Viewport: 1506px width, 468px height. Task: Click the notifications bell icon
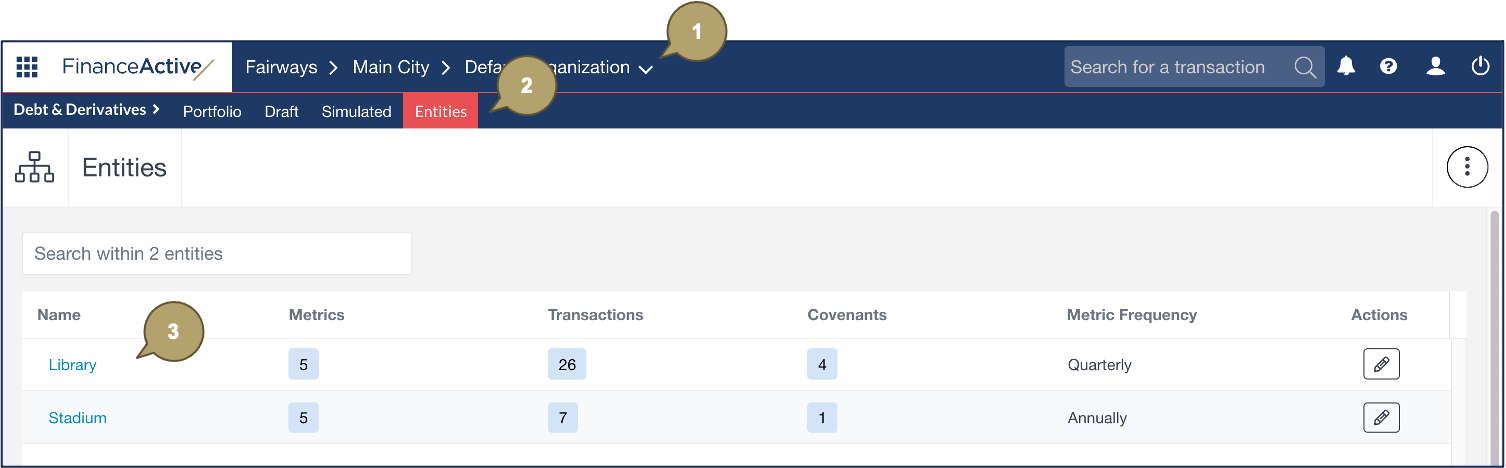[1346, 67]
